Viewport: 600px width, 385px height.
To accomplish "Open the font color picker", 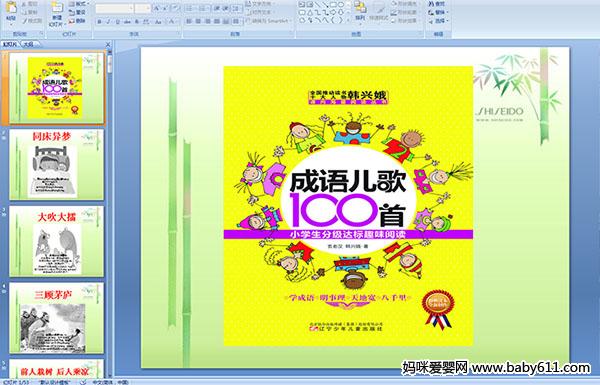I will pyautogui.click(x=173, y=21).
